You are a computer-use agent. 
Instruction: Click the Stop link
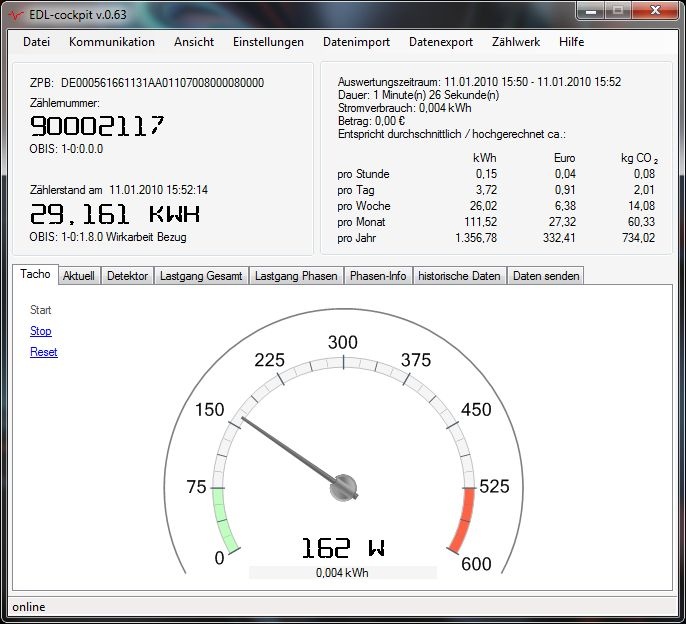tap(41, 331)
